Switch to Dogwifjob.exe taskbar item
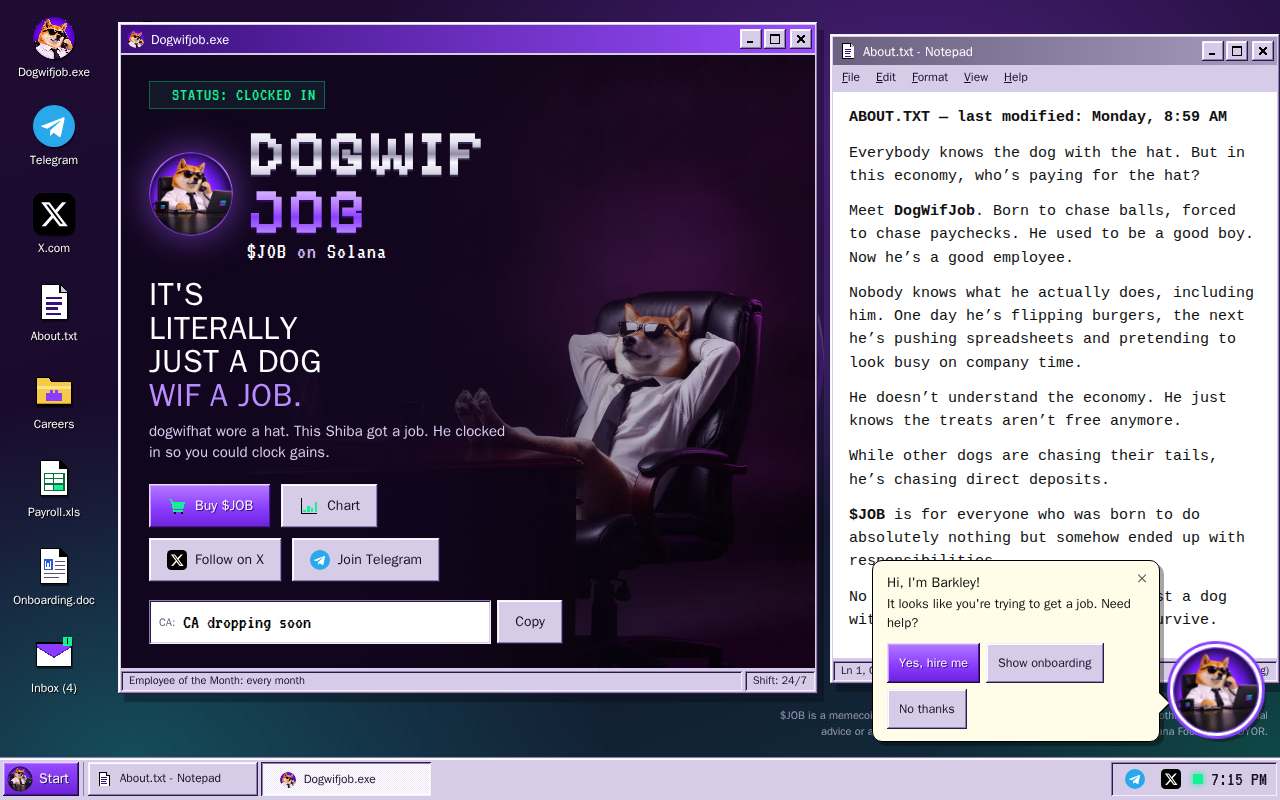Screen dimensions: 1280x800 pyautogui.click(x=346, y=779)
